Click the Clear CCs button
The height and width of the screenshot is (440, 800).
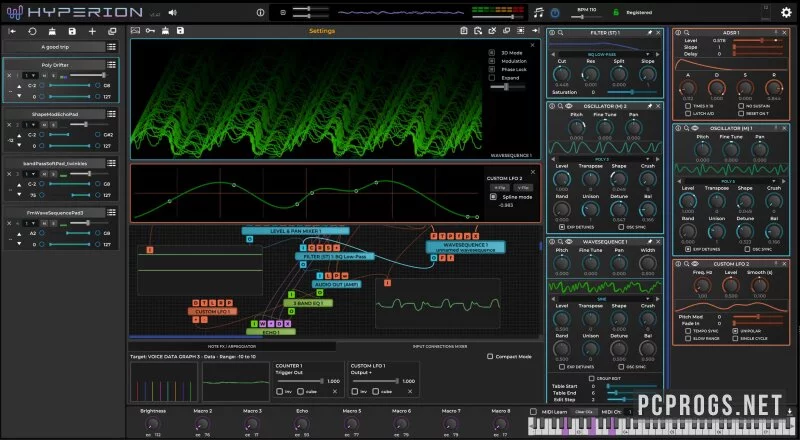pos(583,411)
